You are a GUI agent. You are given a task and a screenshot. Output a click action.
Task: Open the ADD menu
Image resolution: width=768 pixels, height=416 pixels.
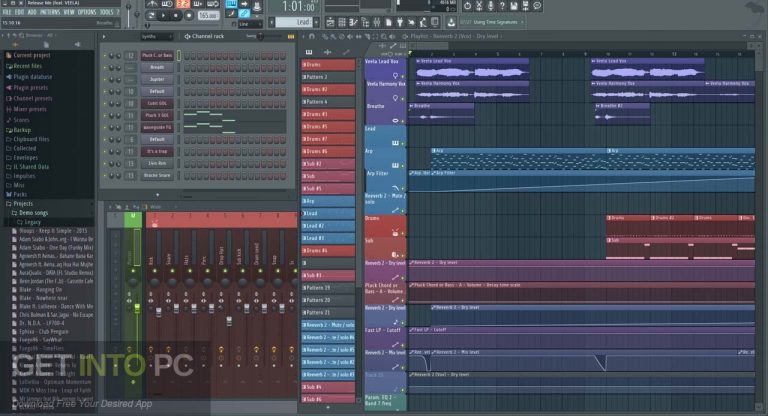point(32,12)
